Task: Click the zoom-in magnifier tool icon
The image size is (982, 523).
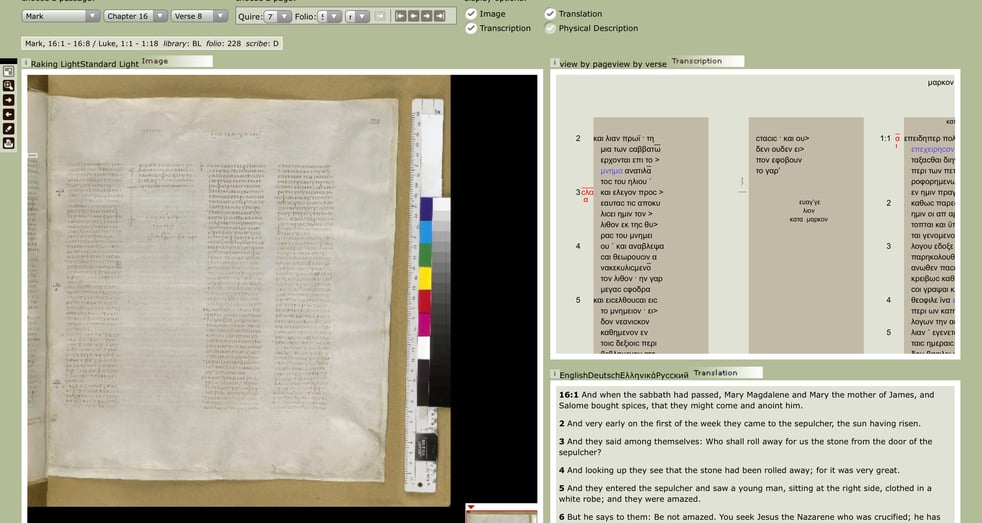Action: pos(9,86)
